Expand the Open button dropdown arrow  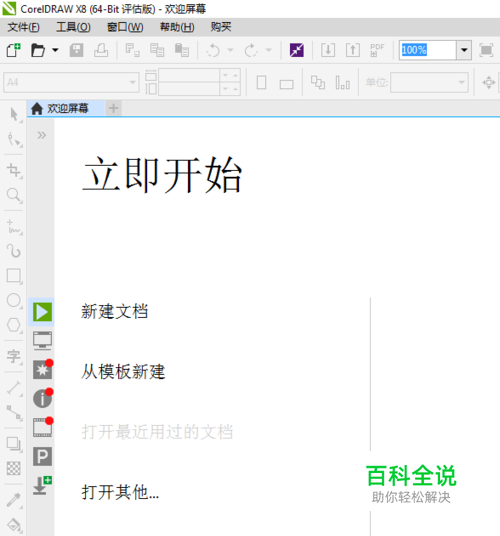pyautogui.click(x=55, y=50)
